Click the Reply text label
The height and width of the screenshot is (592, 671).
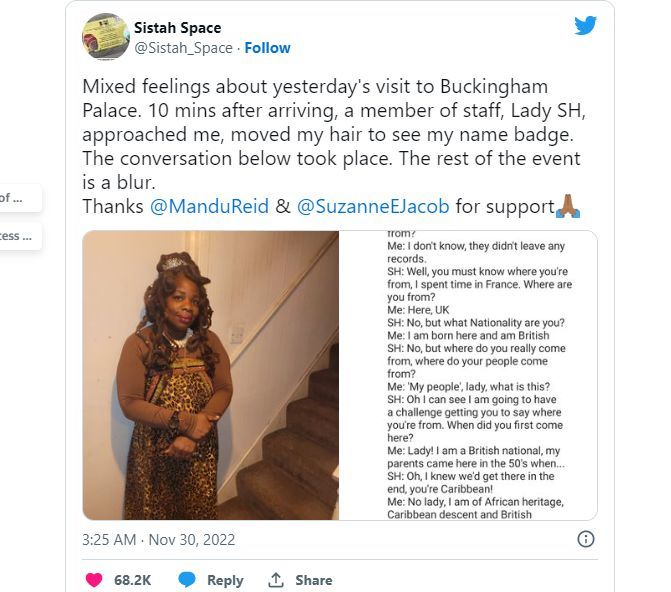(x=225, y=580)
